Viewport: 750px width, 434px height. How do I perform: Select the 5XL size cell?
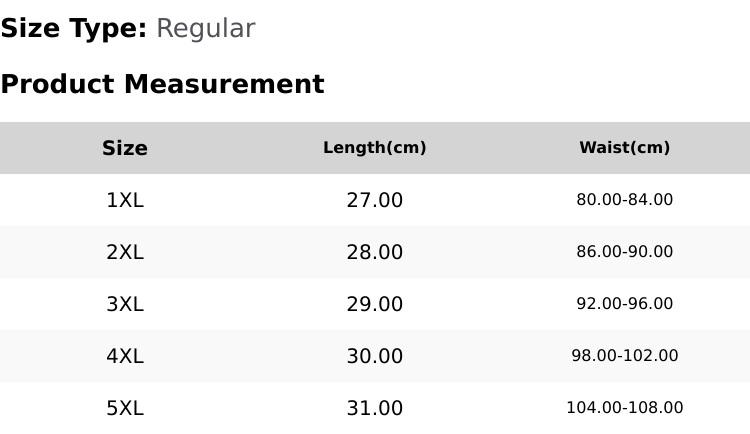125,408
